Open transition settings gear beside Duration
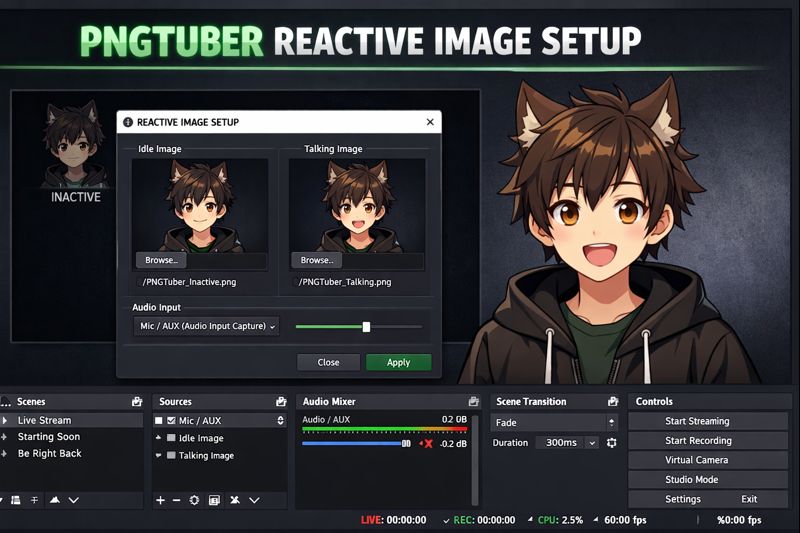800x533 pixels. coord(612,442)
